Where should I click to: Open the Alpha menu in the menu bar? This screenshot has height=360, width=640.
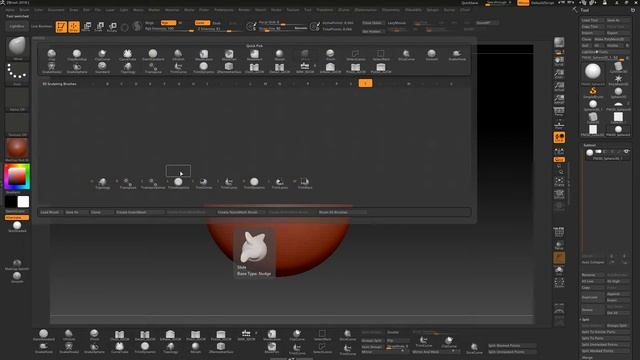(x=10, y=10)
